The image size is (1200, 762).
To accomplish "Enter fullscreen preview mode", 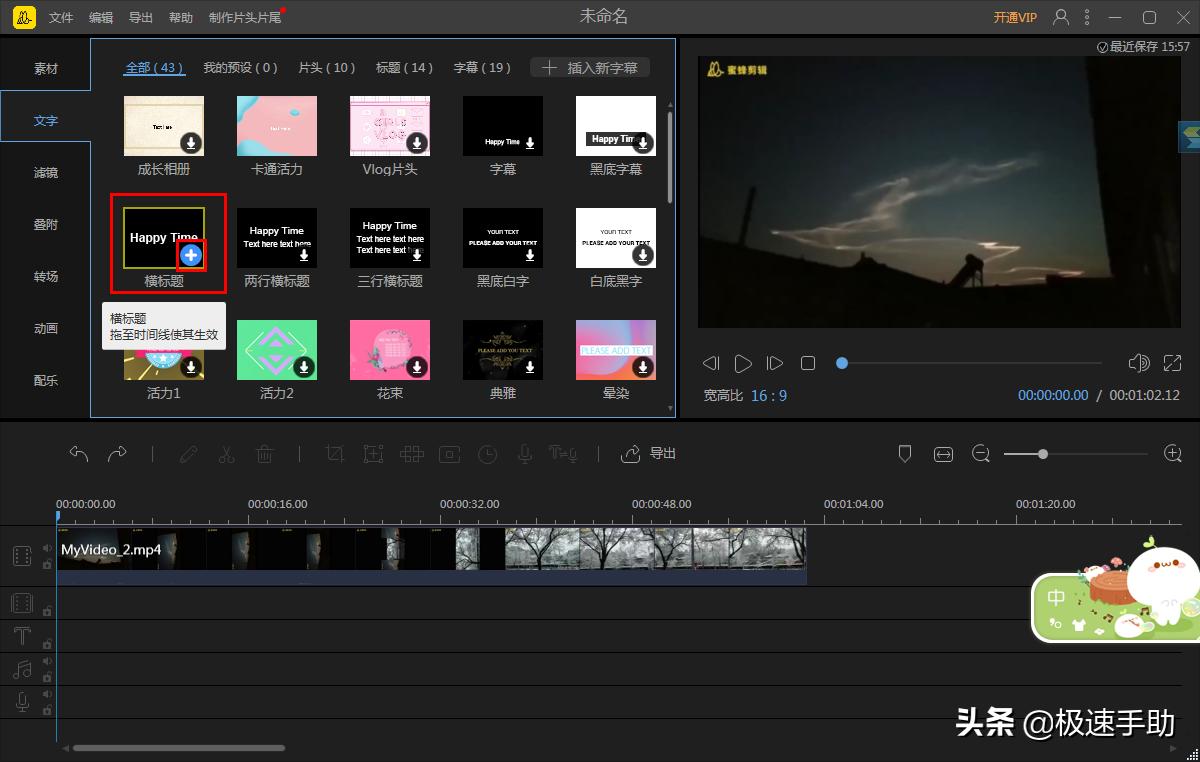I will click(x=1173, y=363).
